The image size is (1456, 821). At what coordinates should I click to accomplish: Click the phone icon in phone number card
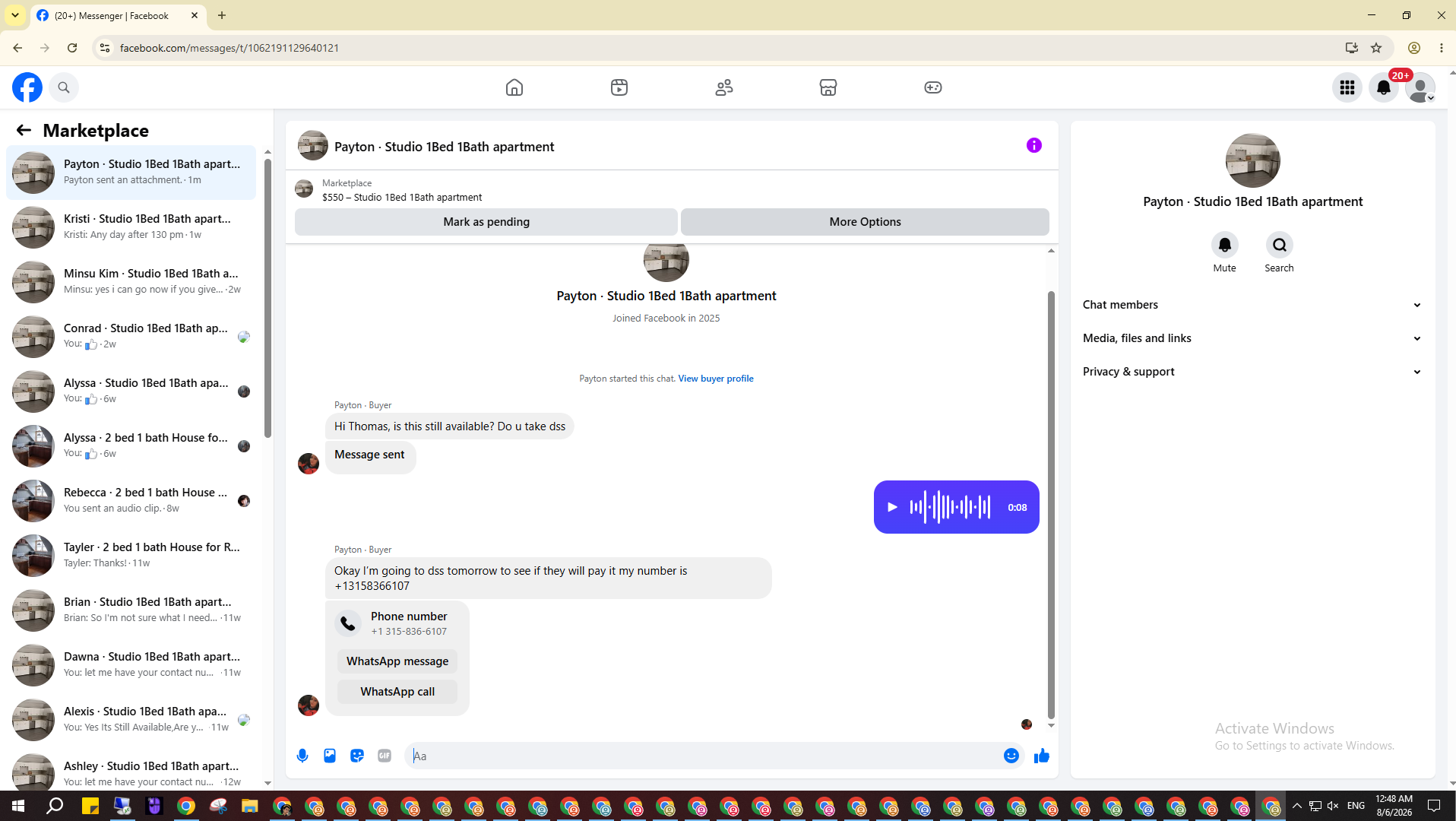[348, 623]
